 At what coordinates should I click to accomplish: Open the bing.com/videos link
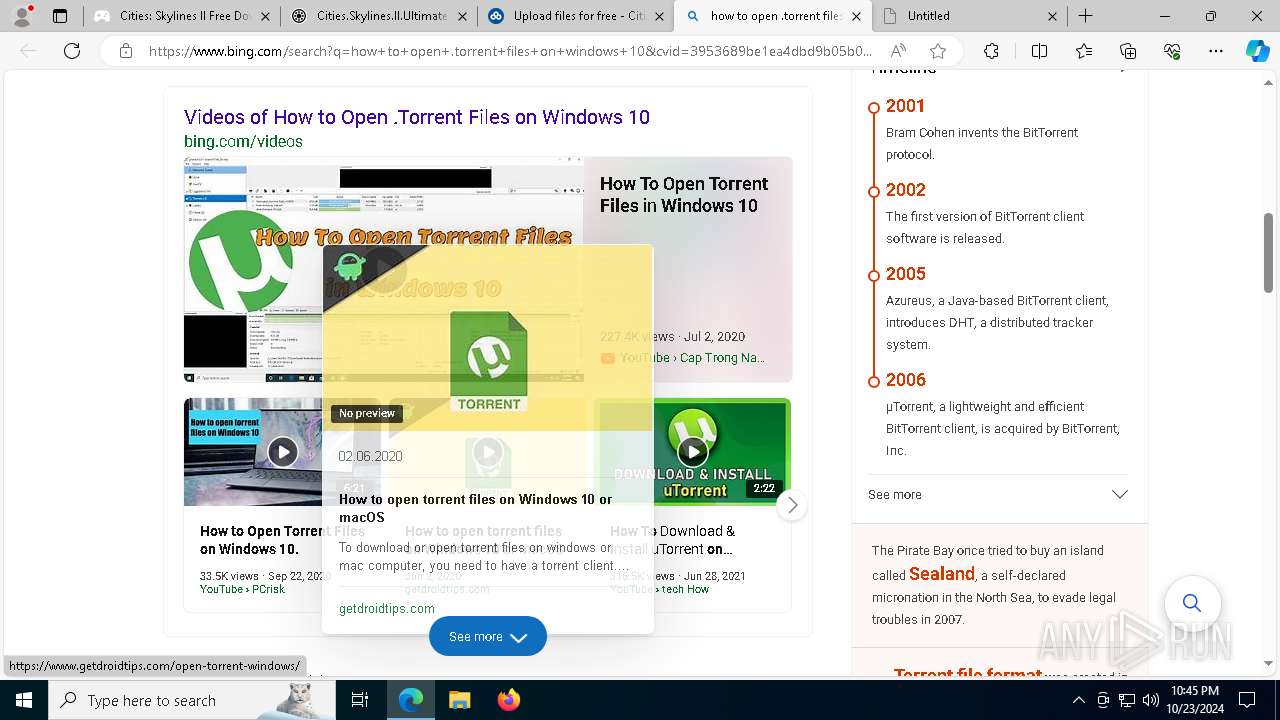click(x=243, y=141)
